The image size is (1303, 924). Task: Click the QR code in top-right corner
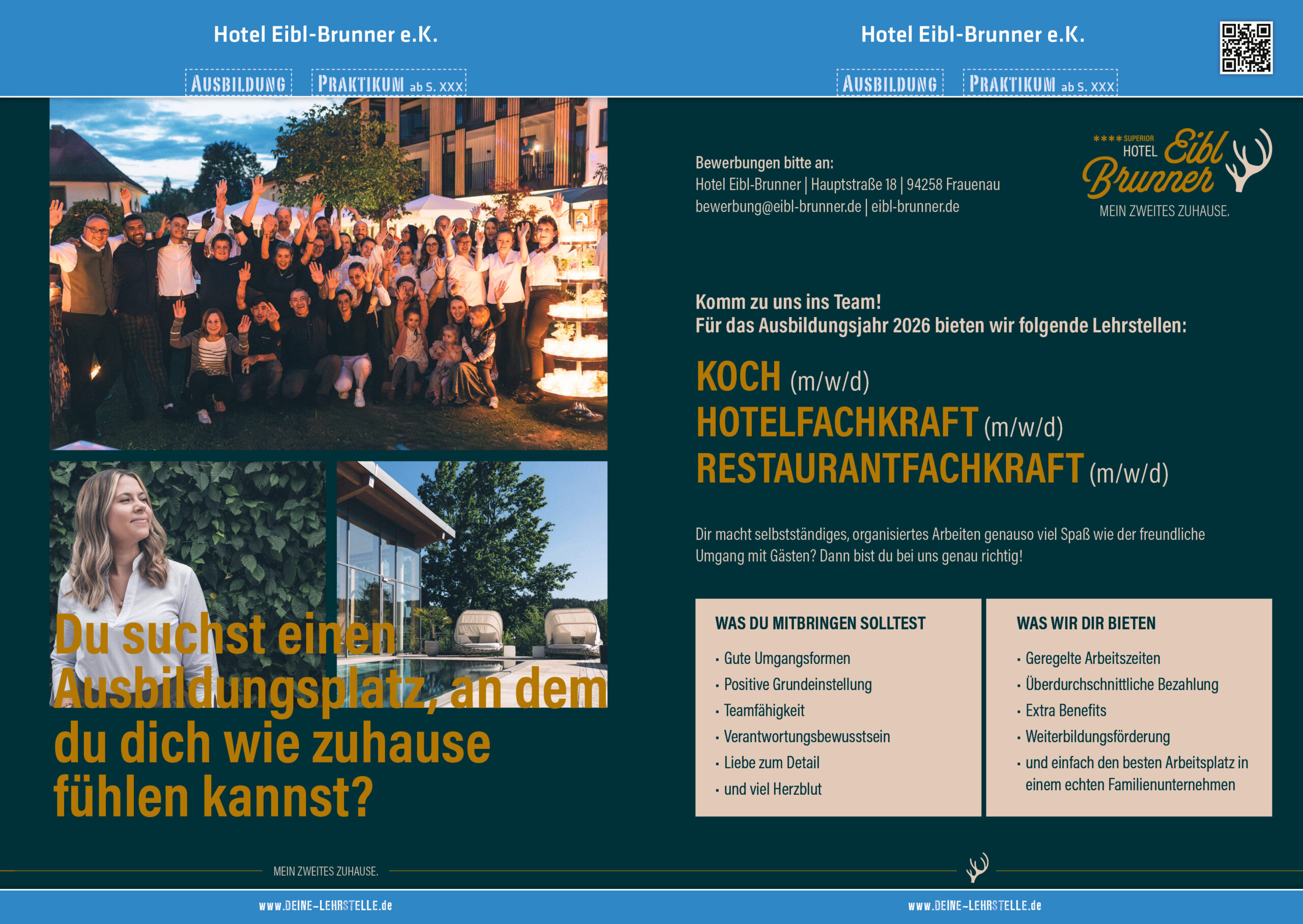(x=1245, y=48)
